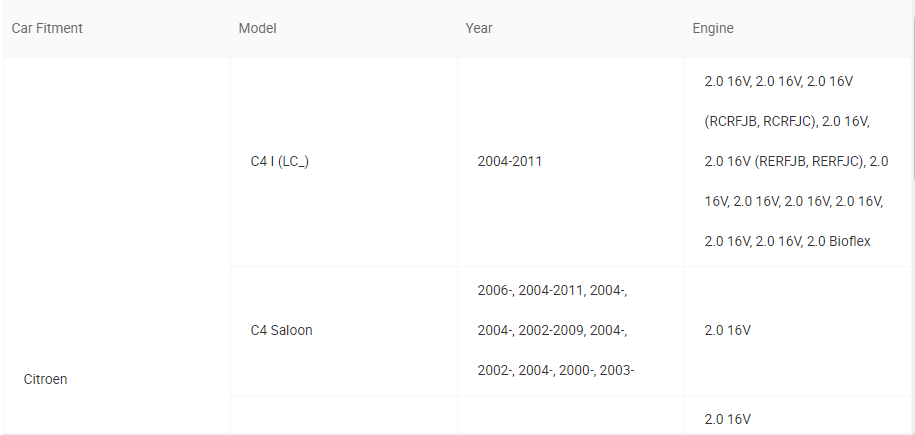The image size is (915, 435).
Task: Select the C4 I (LC_) model cell
Action: point(280,162)
